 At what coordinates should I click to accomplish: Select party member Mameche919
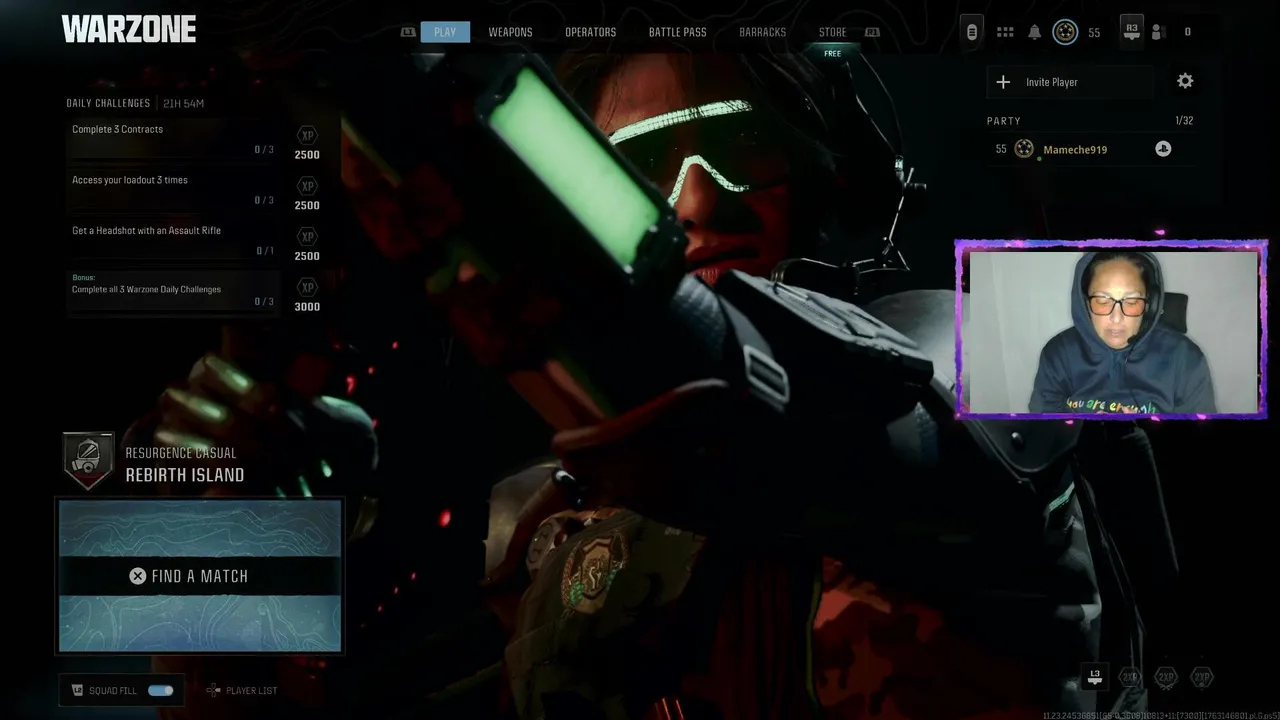tap(1090, 149)
